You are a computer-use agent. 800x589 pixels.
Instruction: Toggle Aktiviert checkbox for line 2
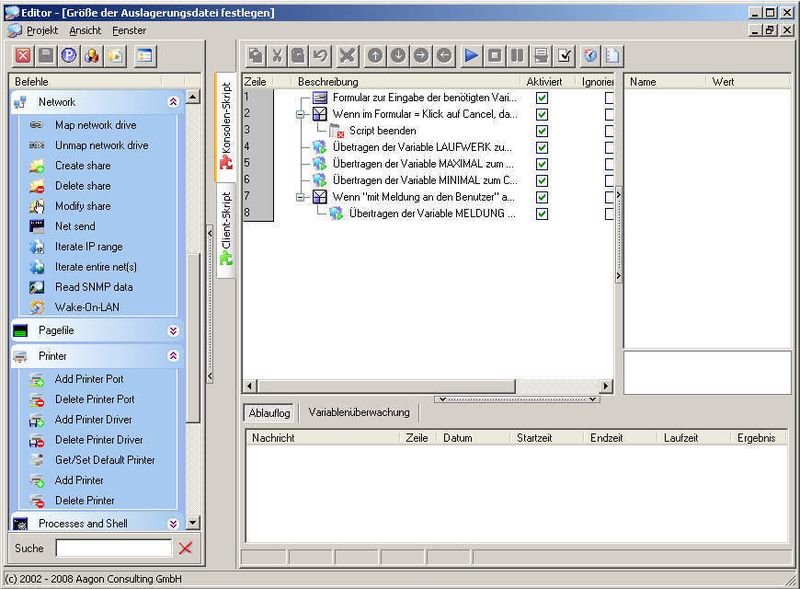point(542,114)
